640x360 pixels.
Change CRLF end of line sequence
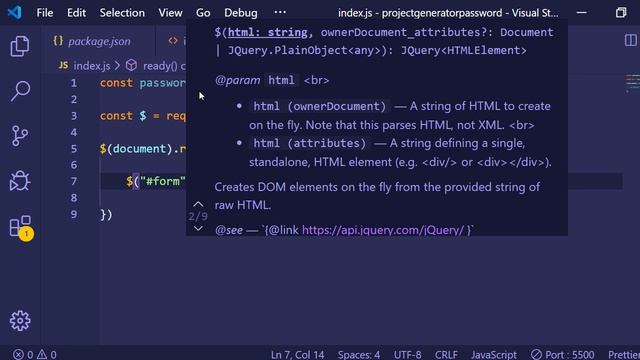click(x=446, y=354)
